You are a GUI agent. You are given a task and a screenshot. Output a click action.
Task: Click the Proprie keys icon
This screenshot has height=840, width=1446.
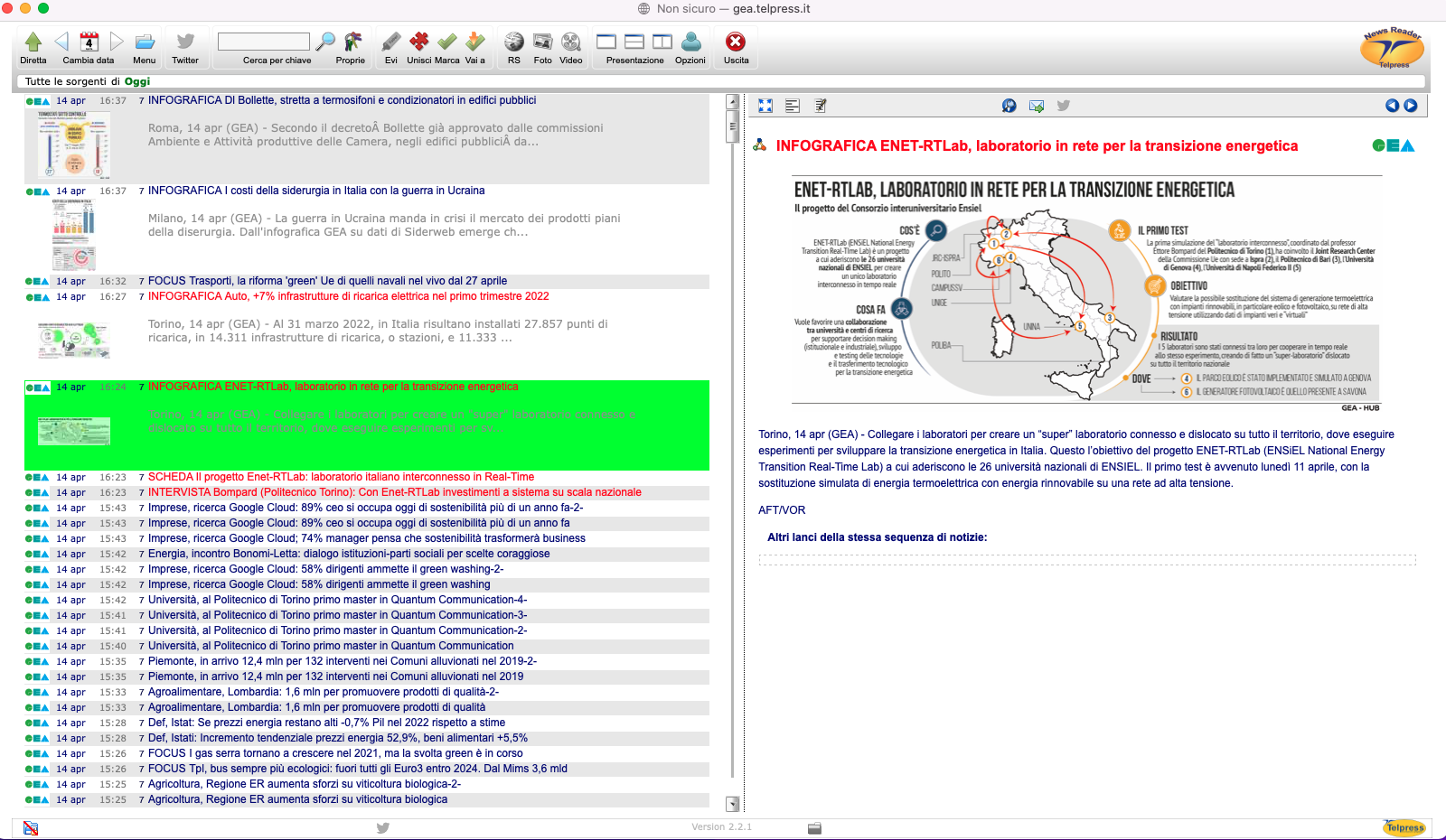point(352,42)
